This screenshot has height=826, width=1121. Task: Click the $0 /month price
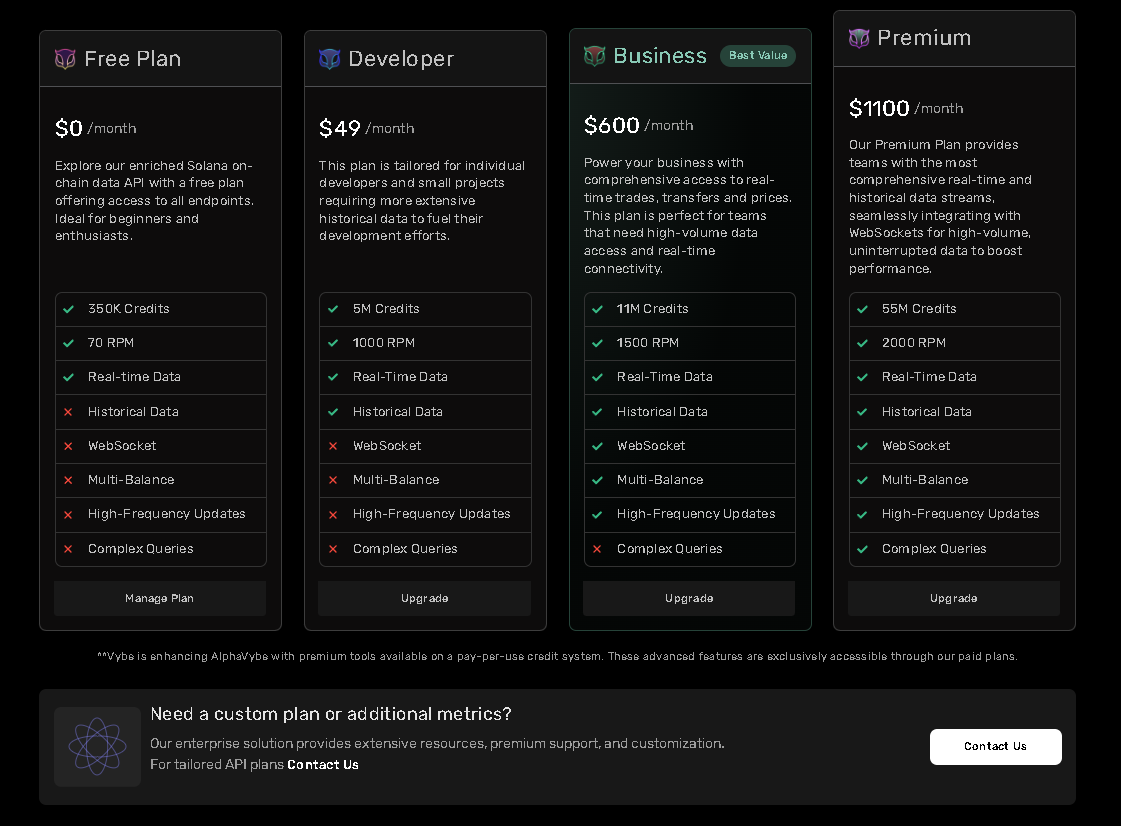tap(96, 128)
